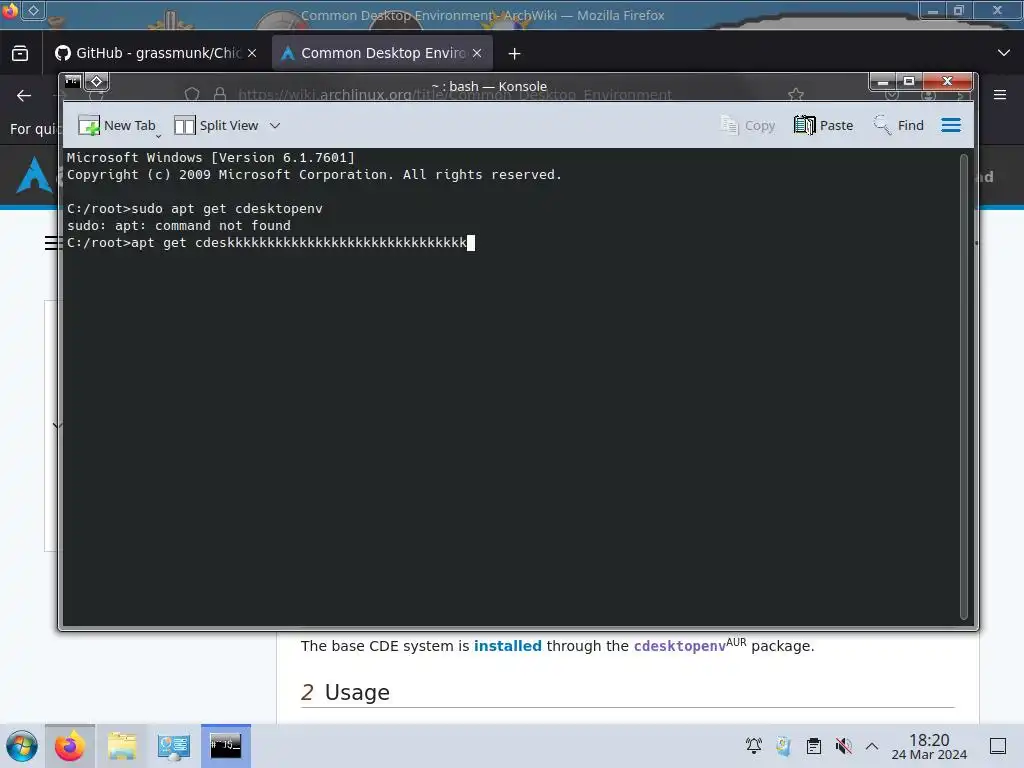Click the Firefox page info lock icon

point(220,95)
